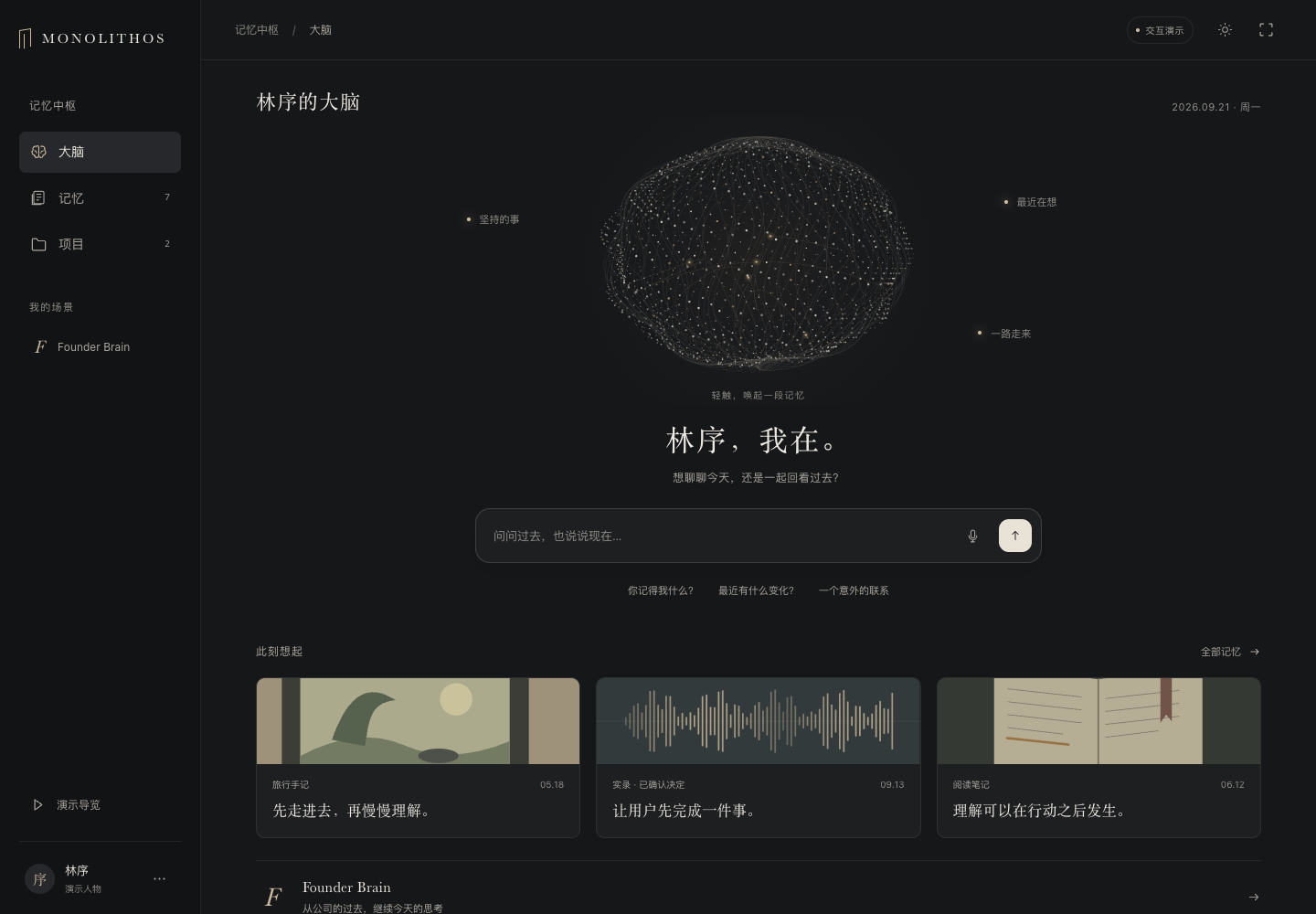Click the document icon beside 记忆

click(38, 197)
